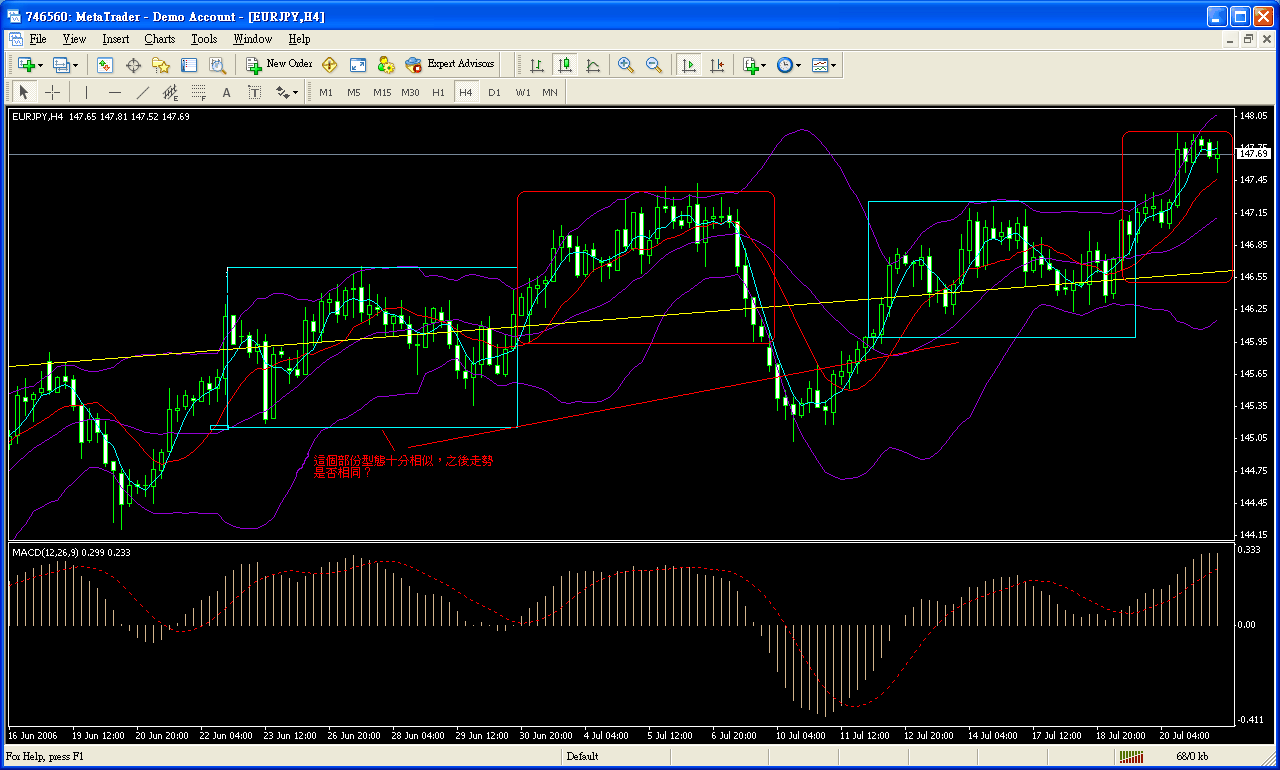Select the Horizontal Line drawing tool
The width and height of the screenshot is (1280, 770).
click(x=115, y=92)
